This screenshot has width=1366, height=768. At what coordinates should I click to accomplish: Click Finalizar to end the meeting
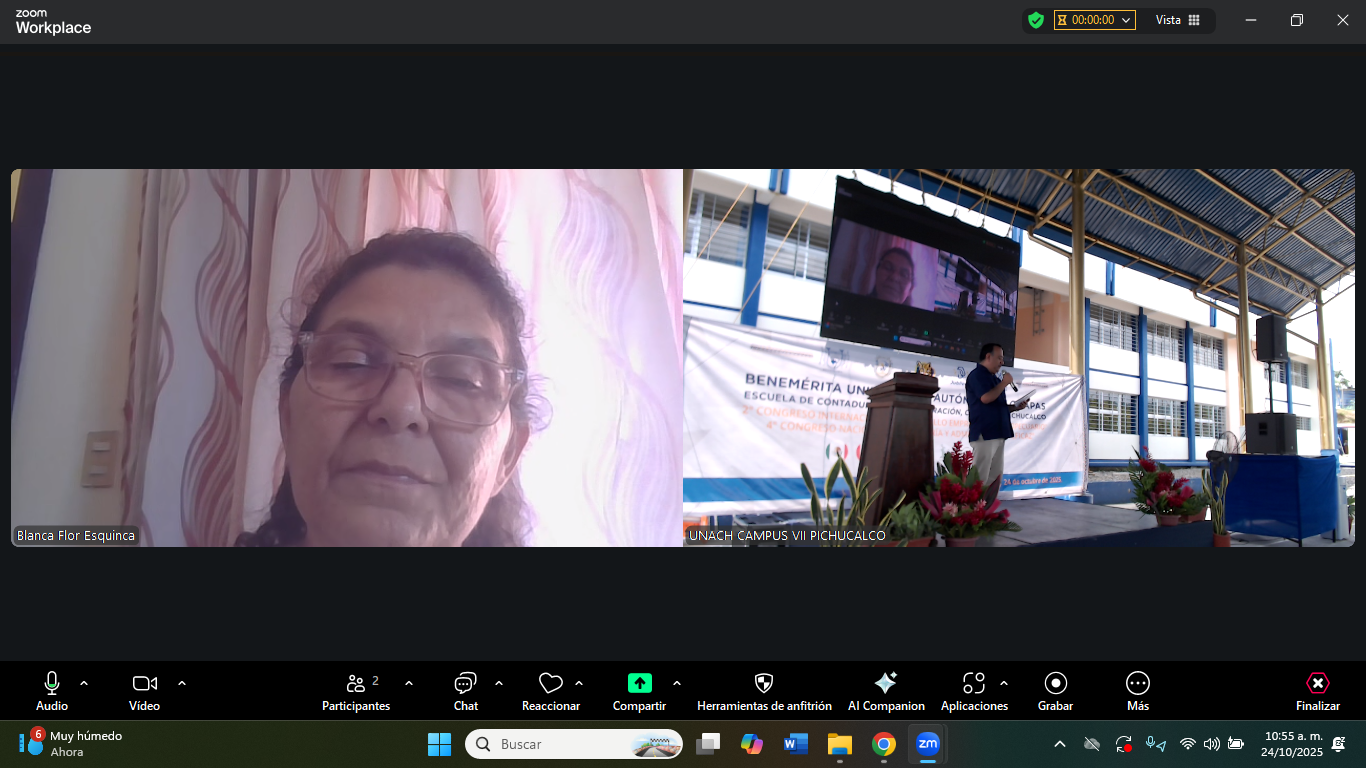pyautogui.click(x=1317, y=684)
